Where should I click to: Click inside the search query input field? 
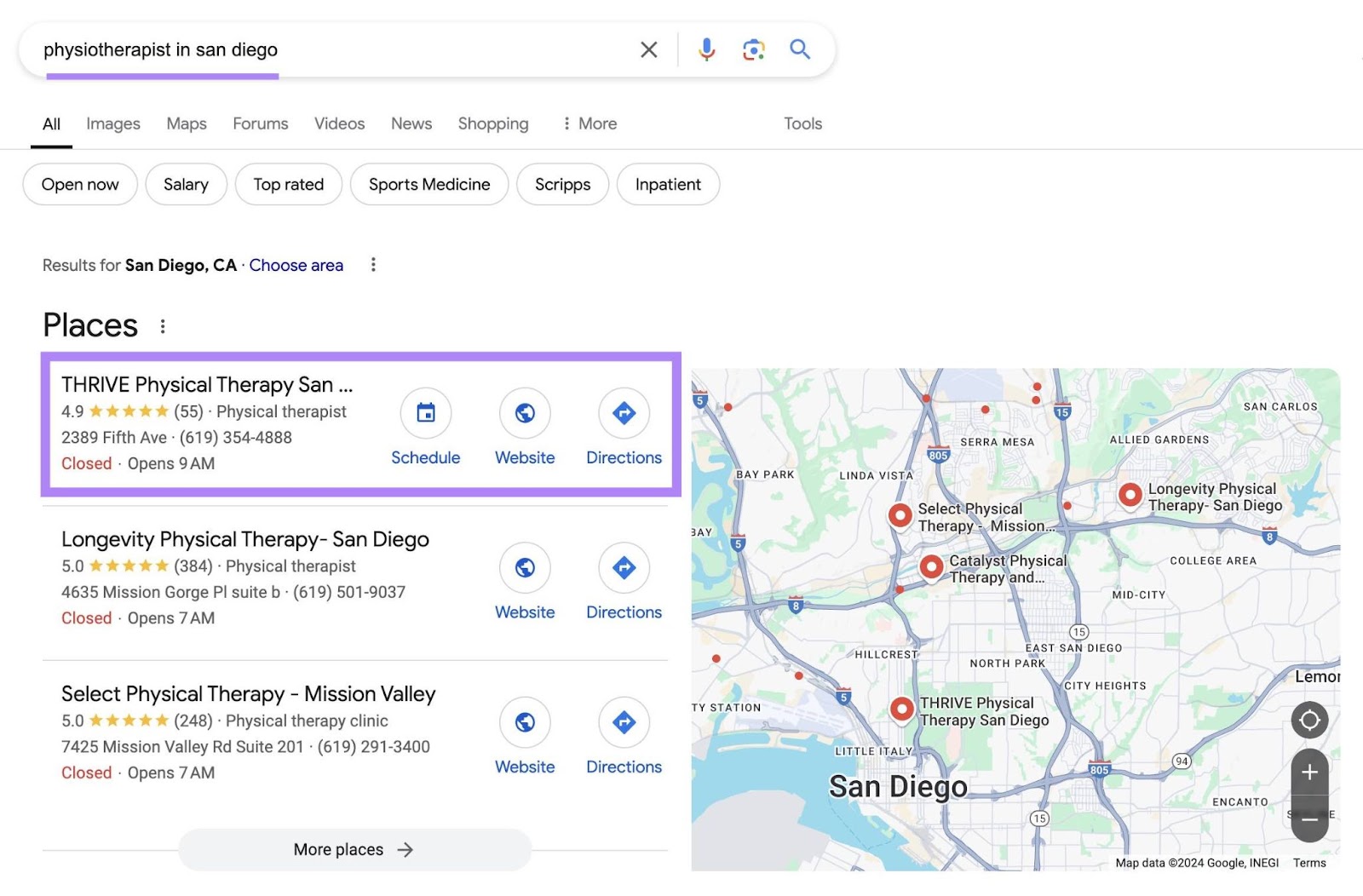[x=332, y=50]
